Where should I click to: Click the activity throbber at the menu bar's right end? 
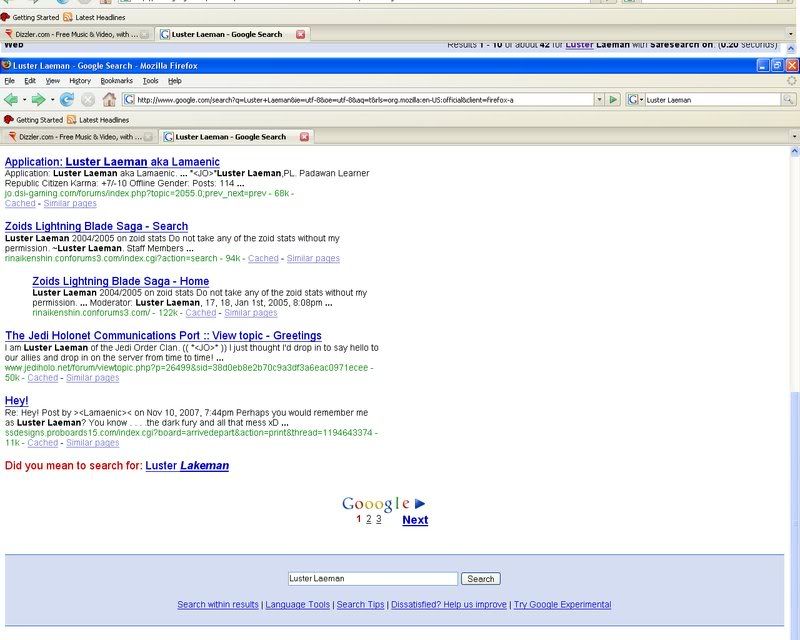pyautogui.click(x=792, y=81)
